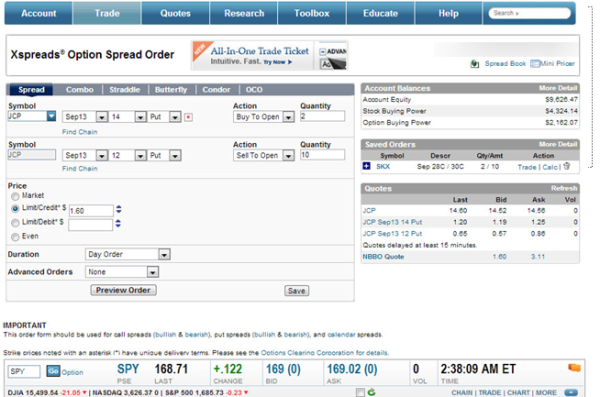Open first leg Put type dropdown
The width and height of the screenshot is (600, 397).
pyautogui.click(x=175, y=117)
